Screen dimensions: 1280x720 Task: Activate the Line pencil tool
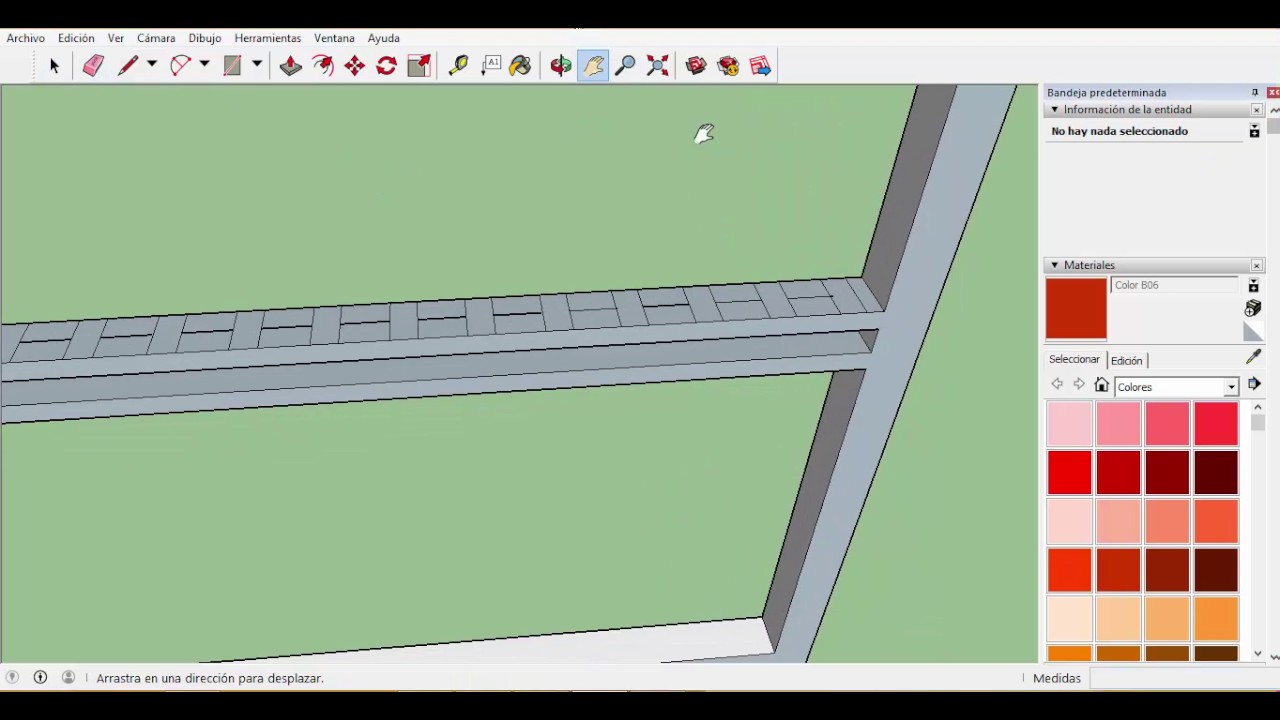[x=128, y=66]
